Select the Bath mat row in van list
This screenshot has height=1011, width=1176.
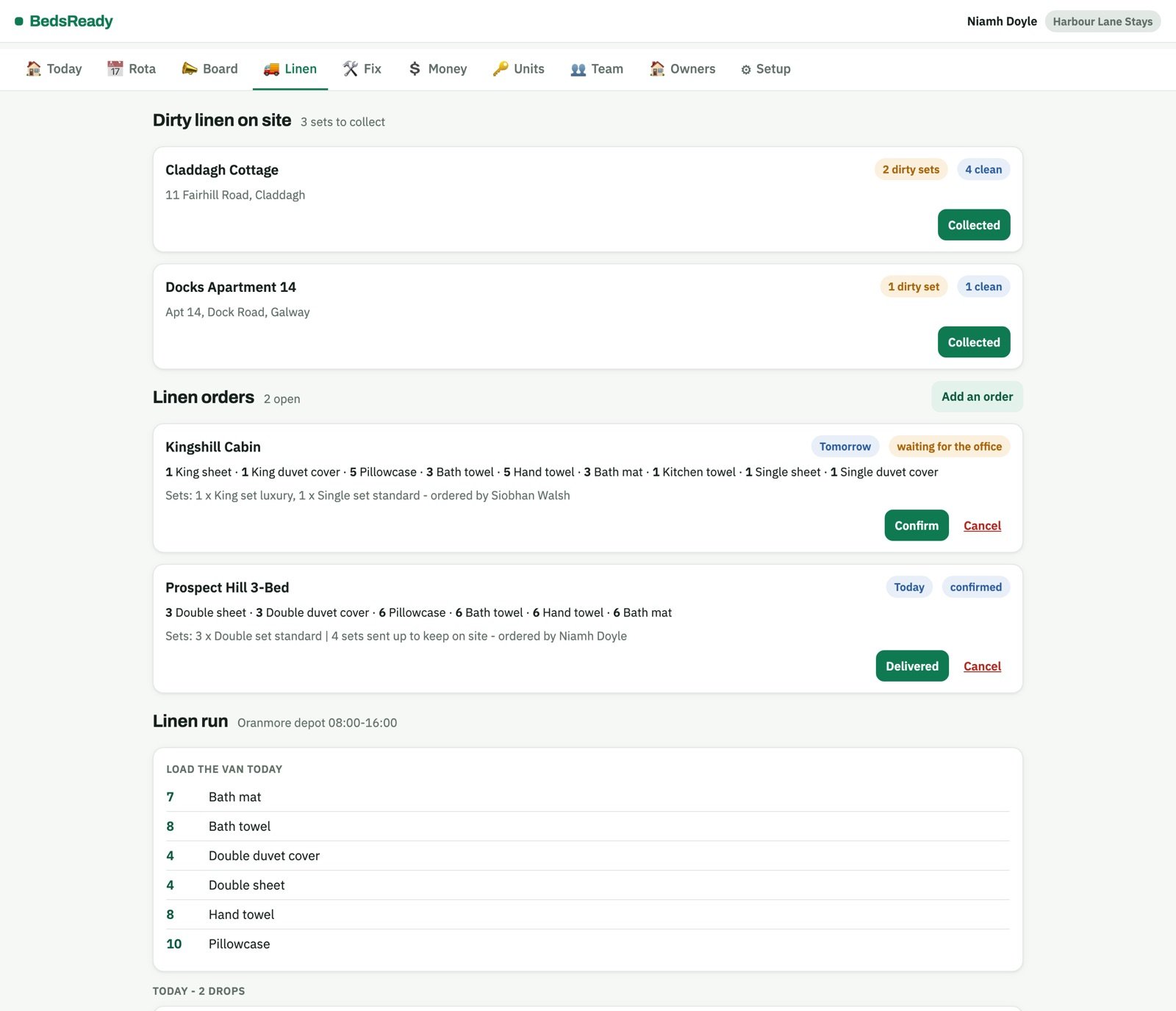588,797
